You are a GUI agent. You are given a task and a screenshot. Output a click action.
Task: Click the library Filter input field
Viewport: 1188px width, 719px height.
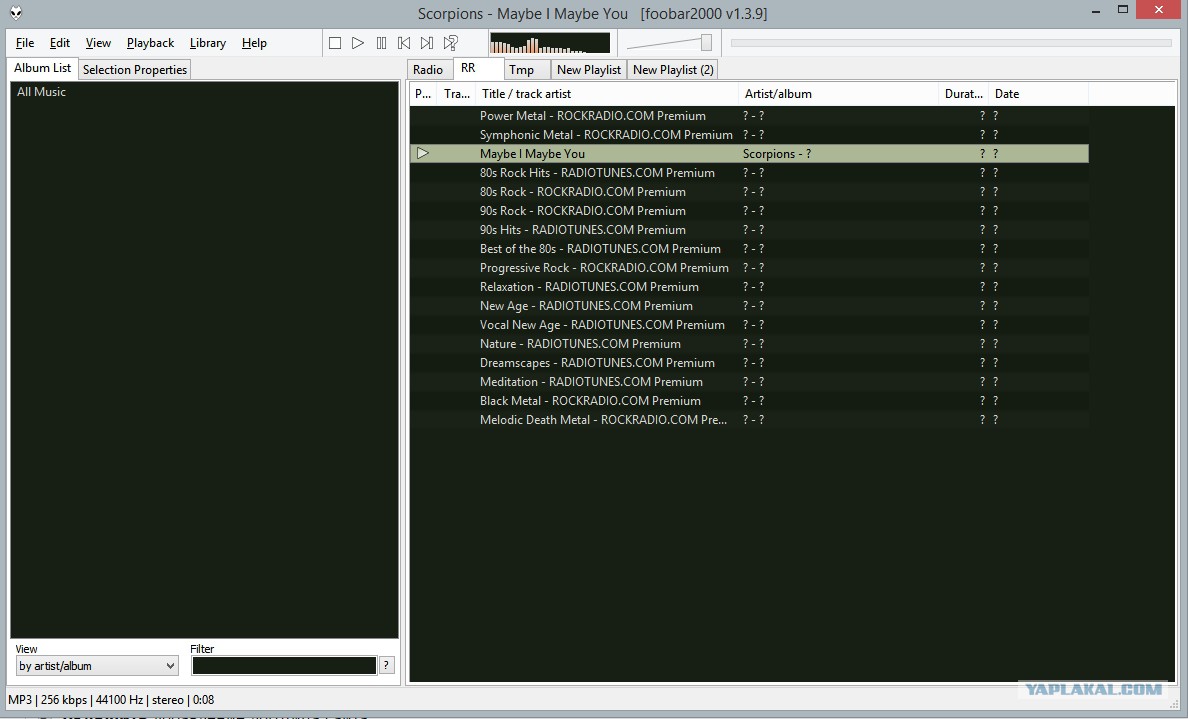(x=284, y=666)
